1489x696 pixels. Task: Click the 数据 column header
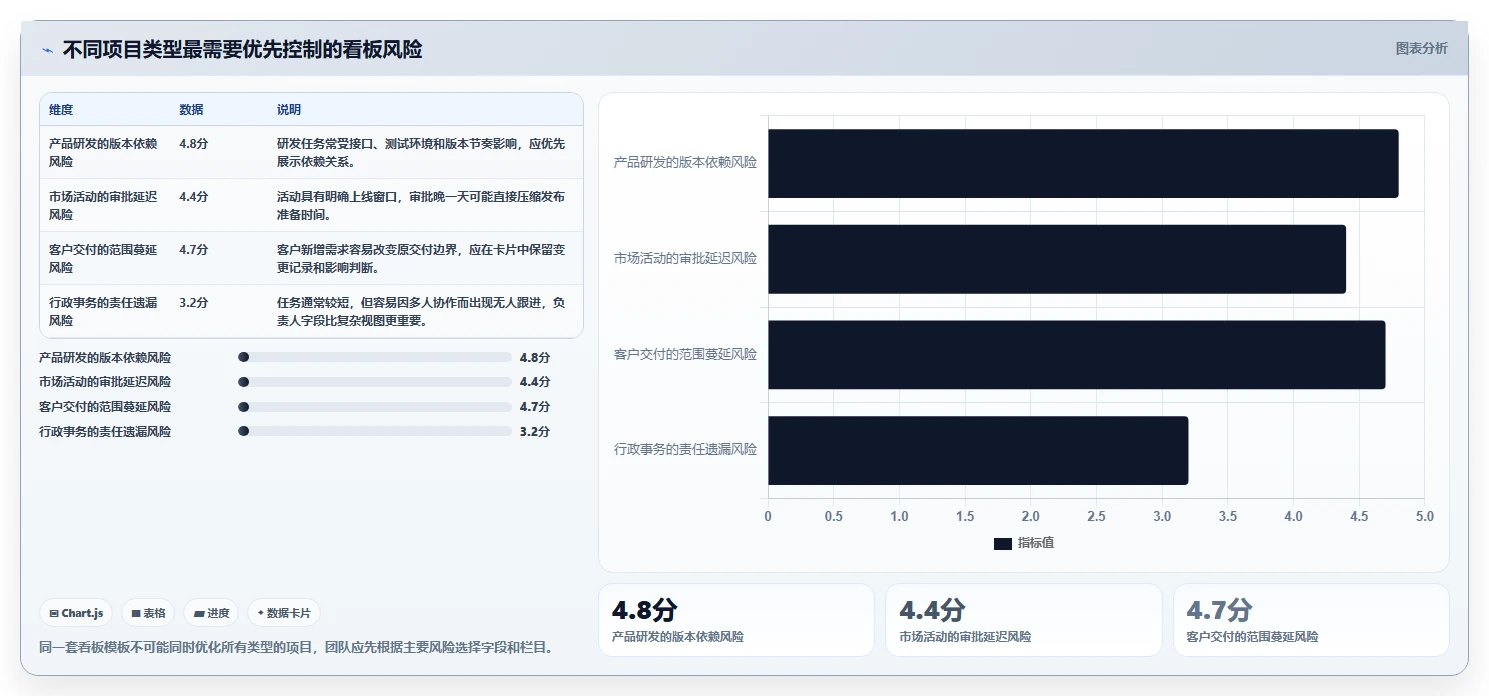point(191,110)
